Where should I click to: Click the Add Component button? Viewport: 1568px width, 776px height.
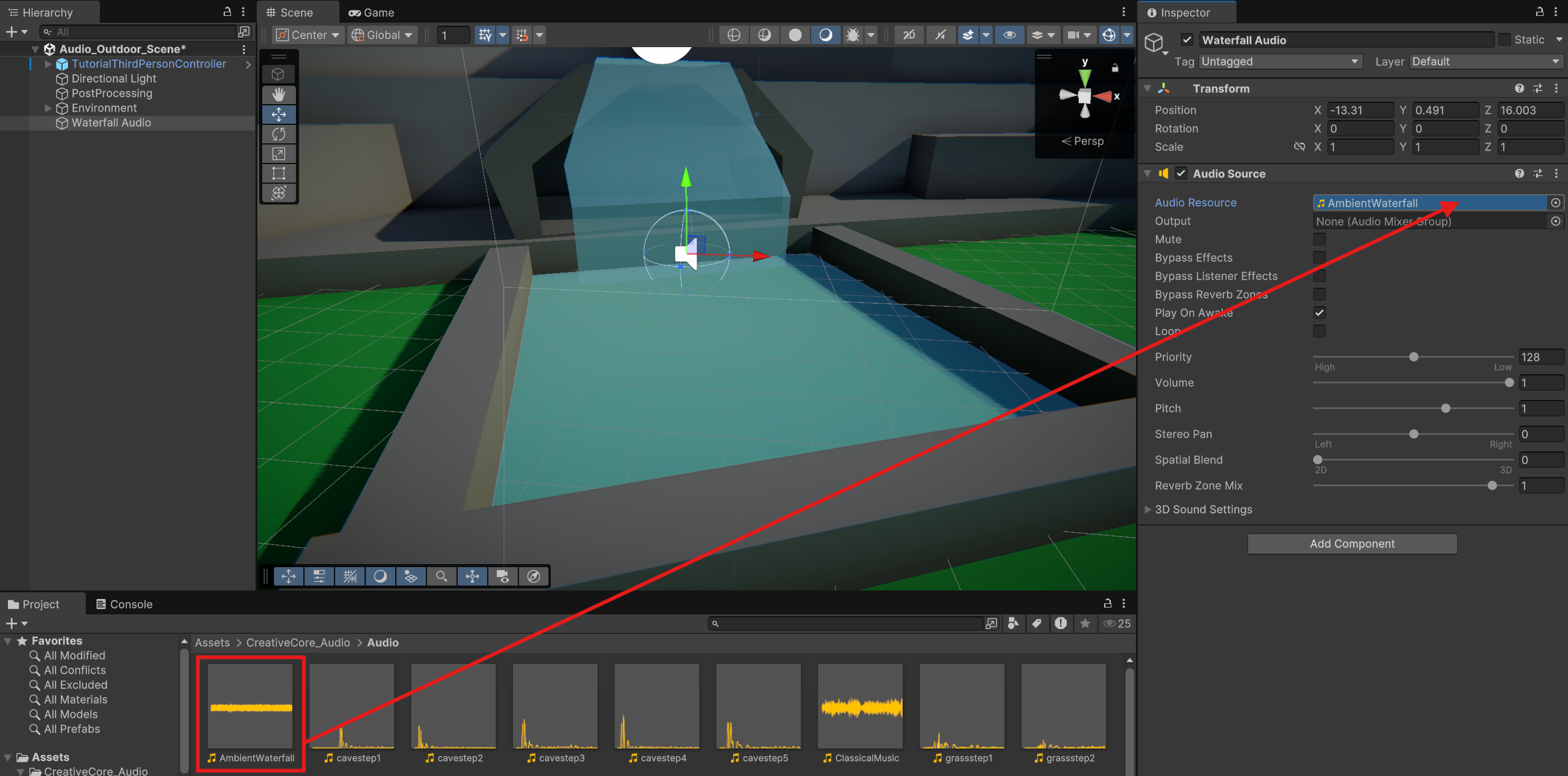[1352, 544]
